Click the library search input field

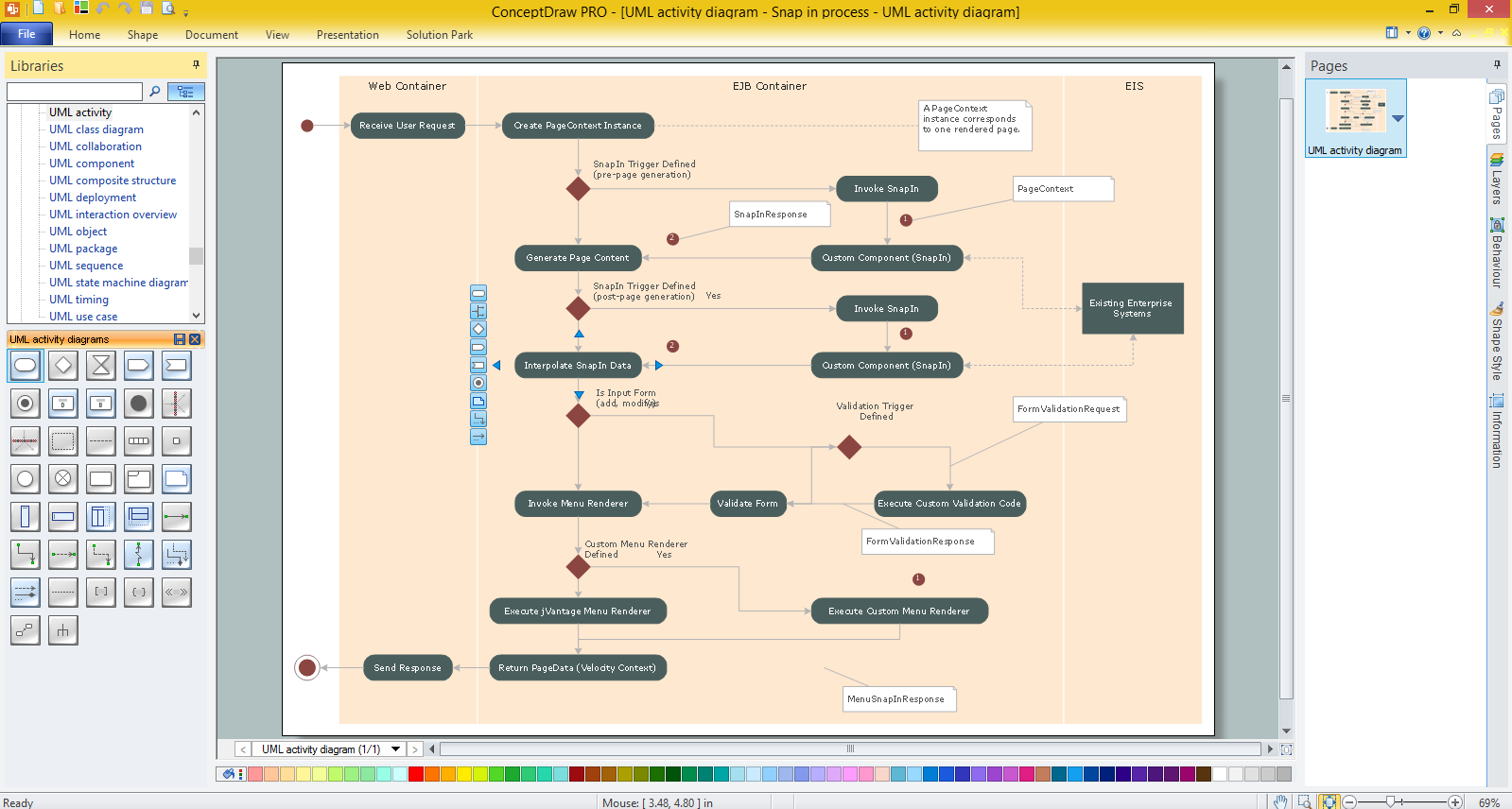(75, 92)
